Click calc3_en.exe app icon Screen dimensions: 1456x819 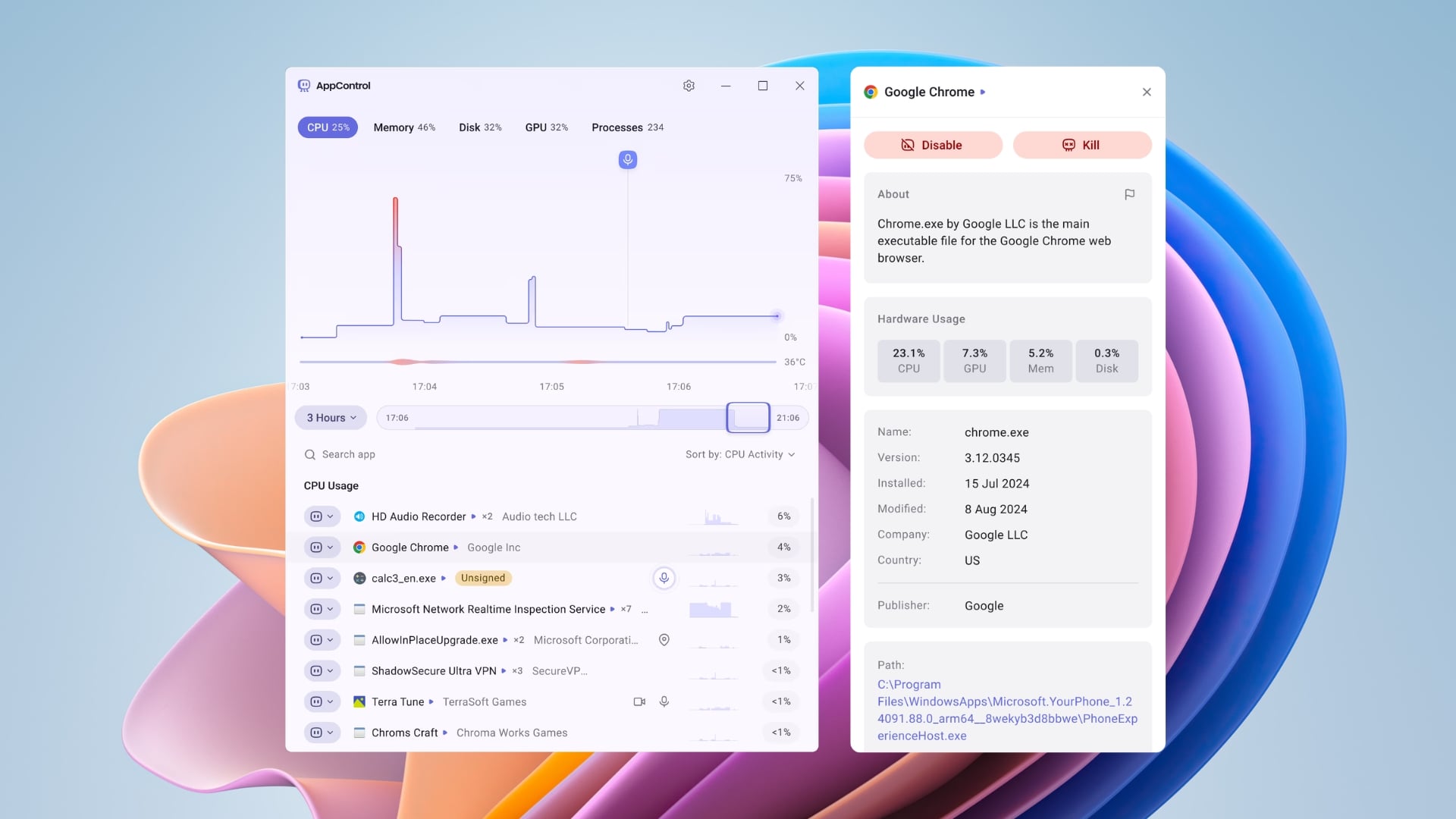pyautogui.click(x=359, y=578)
